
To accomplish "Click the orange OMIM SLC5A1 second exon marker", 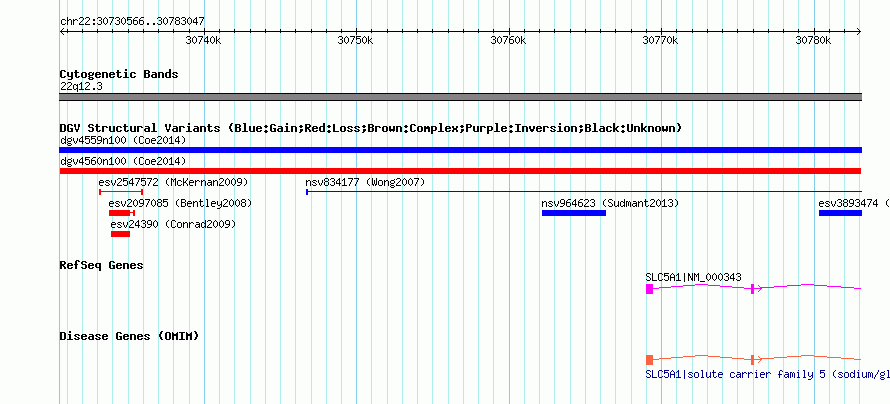I will (753, 360).
